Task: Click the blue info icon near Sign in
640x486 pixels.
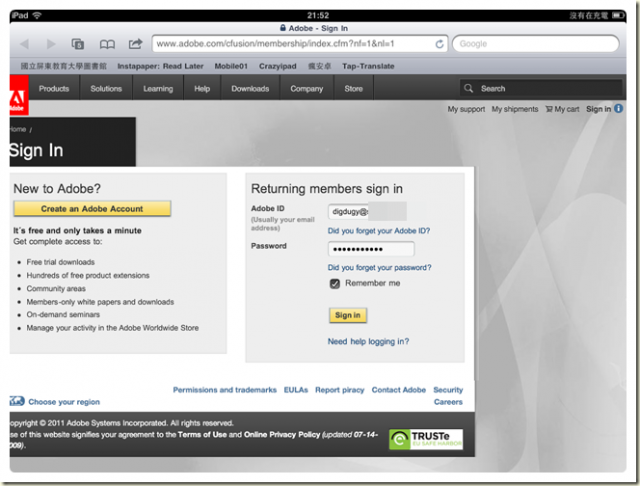Action: point(619,109)
